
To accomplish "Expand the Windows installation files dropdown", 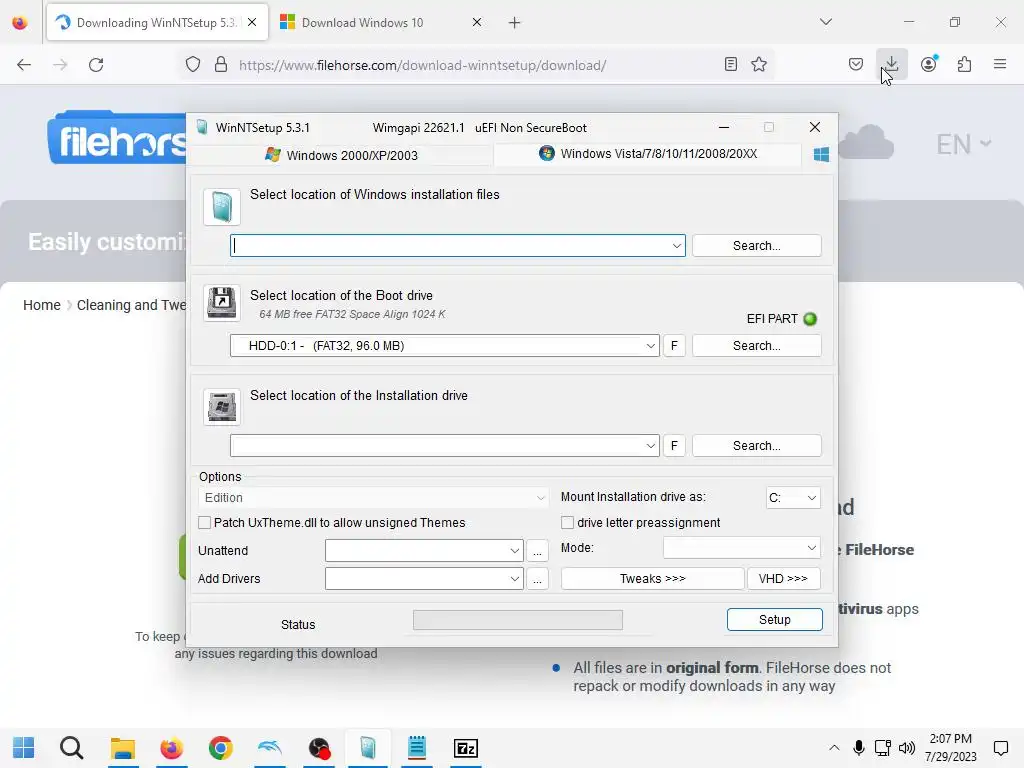I will (x=677, y=246).
